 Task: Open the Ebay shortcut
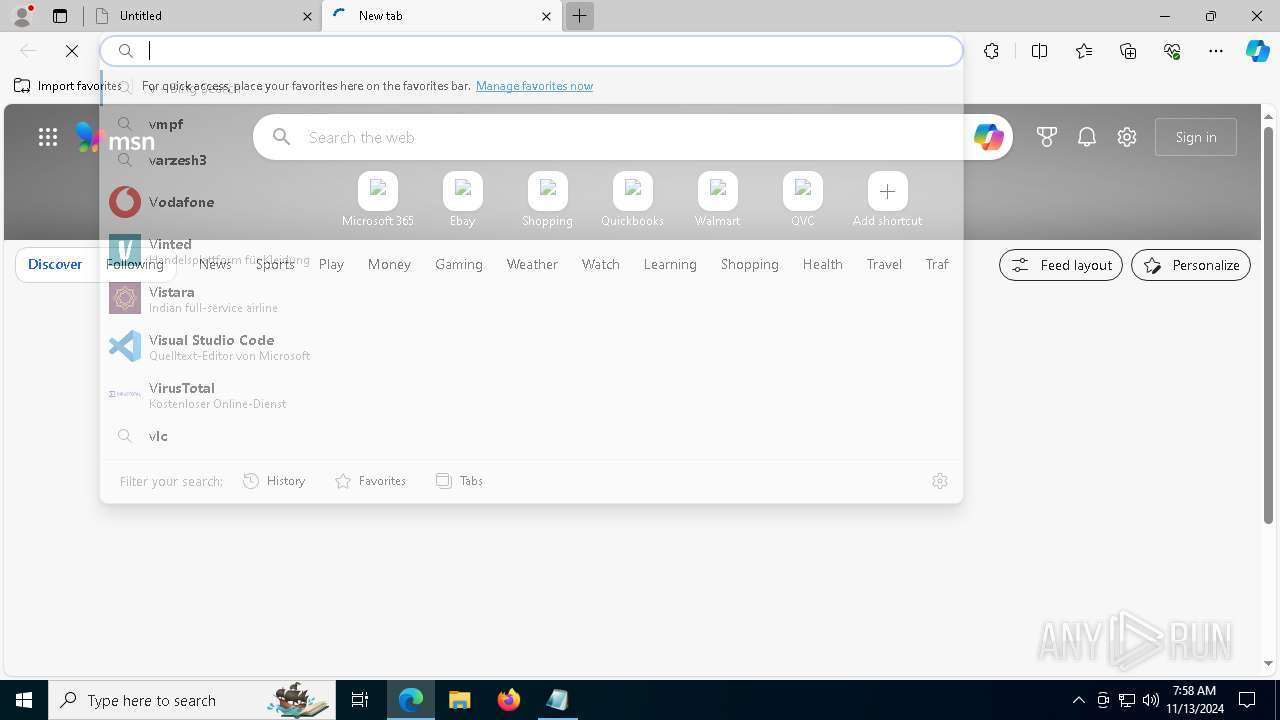(463, 199)
